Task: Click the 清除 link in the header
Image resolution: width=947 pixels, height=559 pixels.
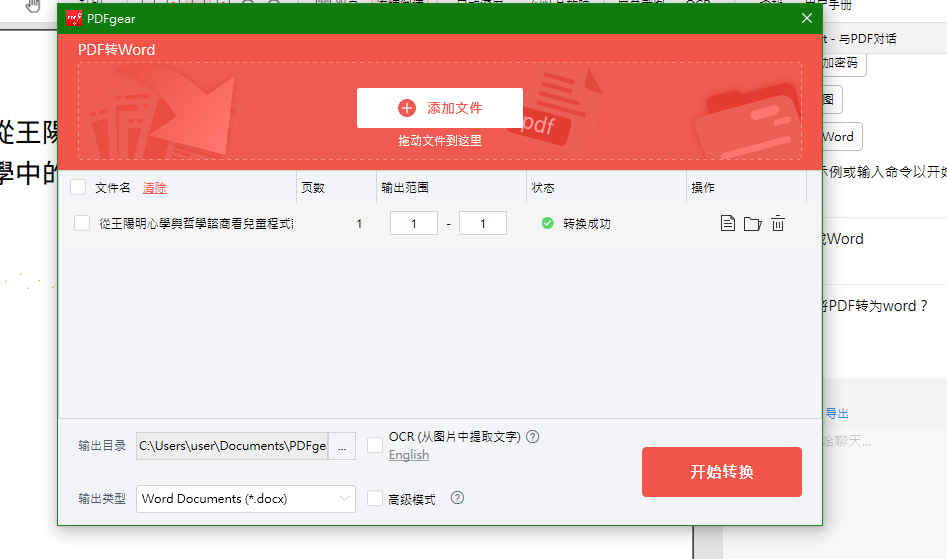Action: click(155, 188)
